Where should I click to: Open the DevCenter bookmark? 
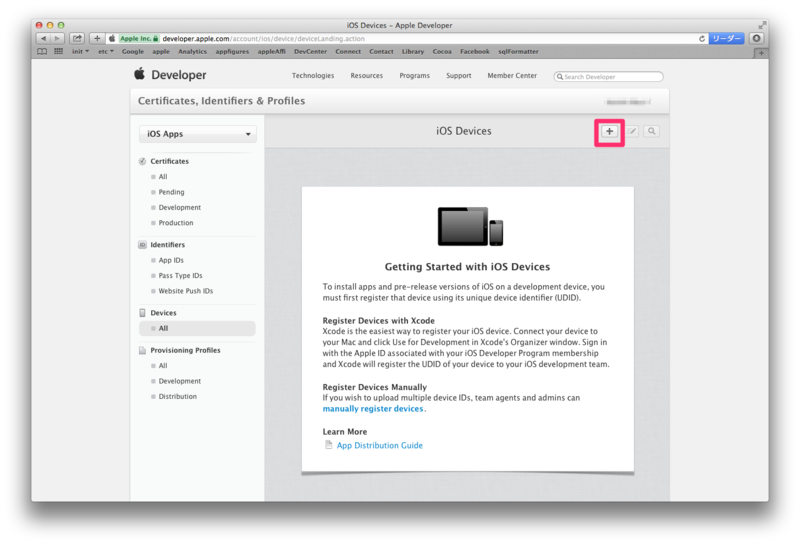(x=310, y=52)
